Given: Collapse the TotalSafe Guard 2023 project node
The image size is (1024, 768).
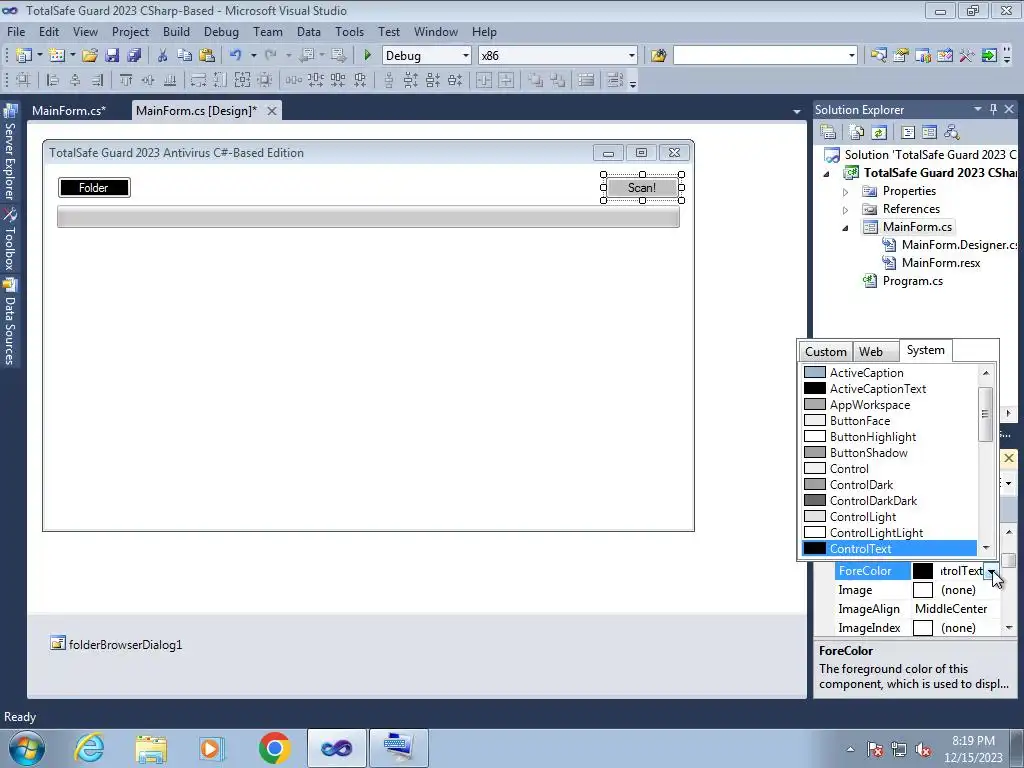Looking at the screenshot, I should click(826, 174).
